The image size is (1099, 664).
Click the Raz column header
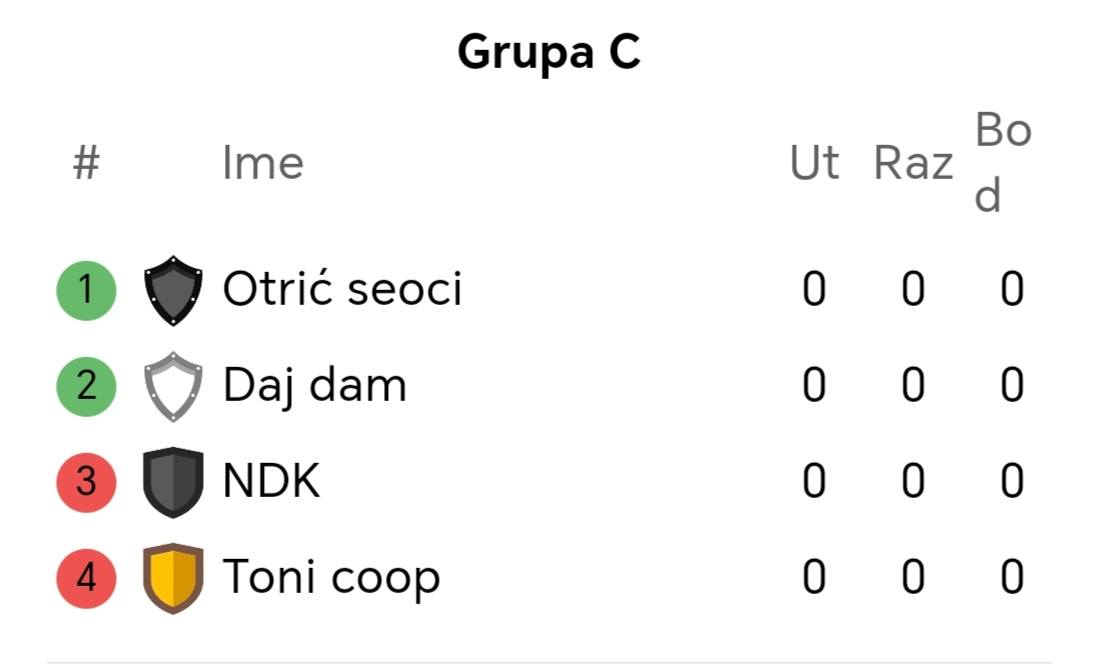coord(913,163)
